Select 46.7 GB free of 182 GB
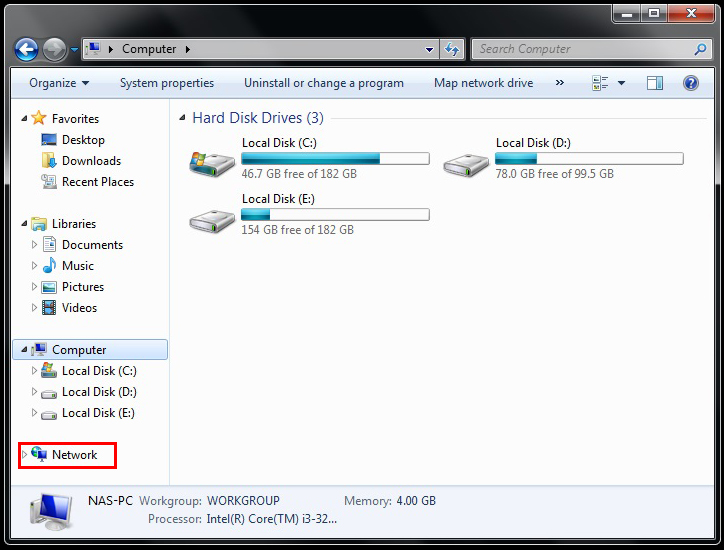724x550 pixels. click(x=299, y=174)
